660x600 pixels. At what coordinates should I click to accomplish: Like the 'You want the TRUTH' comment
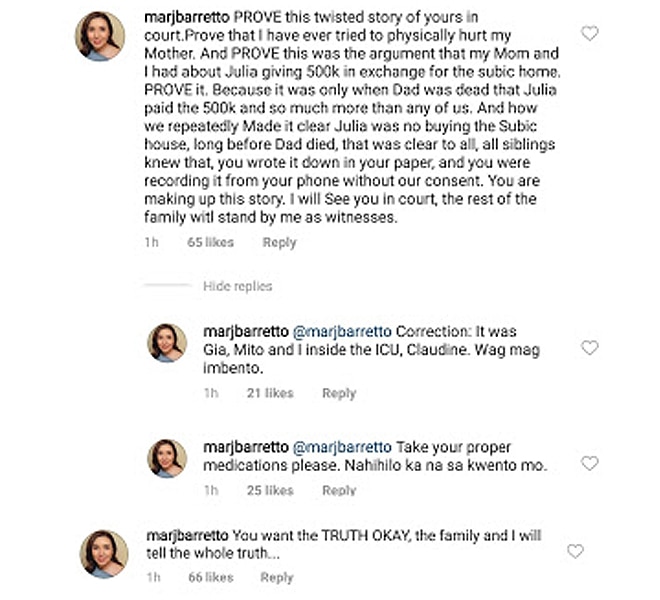point(575,551)
